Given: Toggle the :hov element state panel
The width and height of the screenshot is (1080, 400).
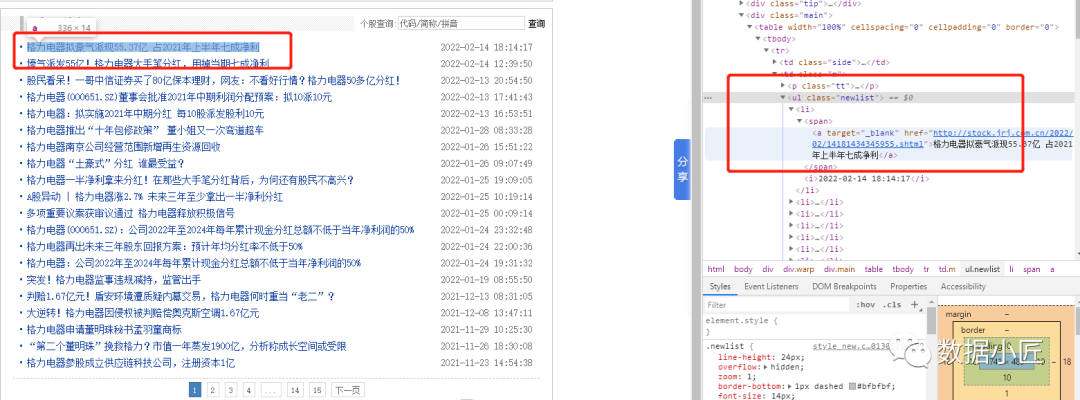Looking at the screenshot, I should point(864,304).
